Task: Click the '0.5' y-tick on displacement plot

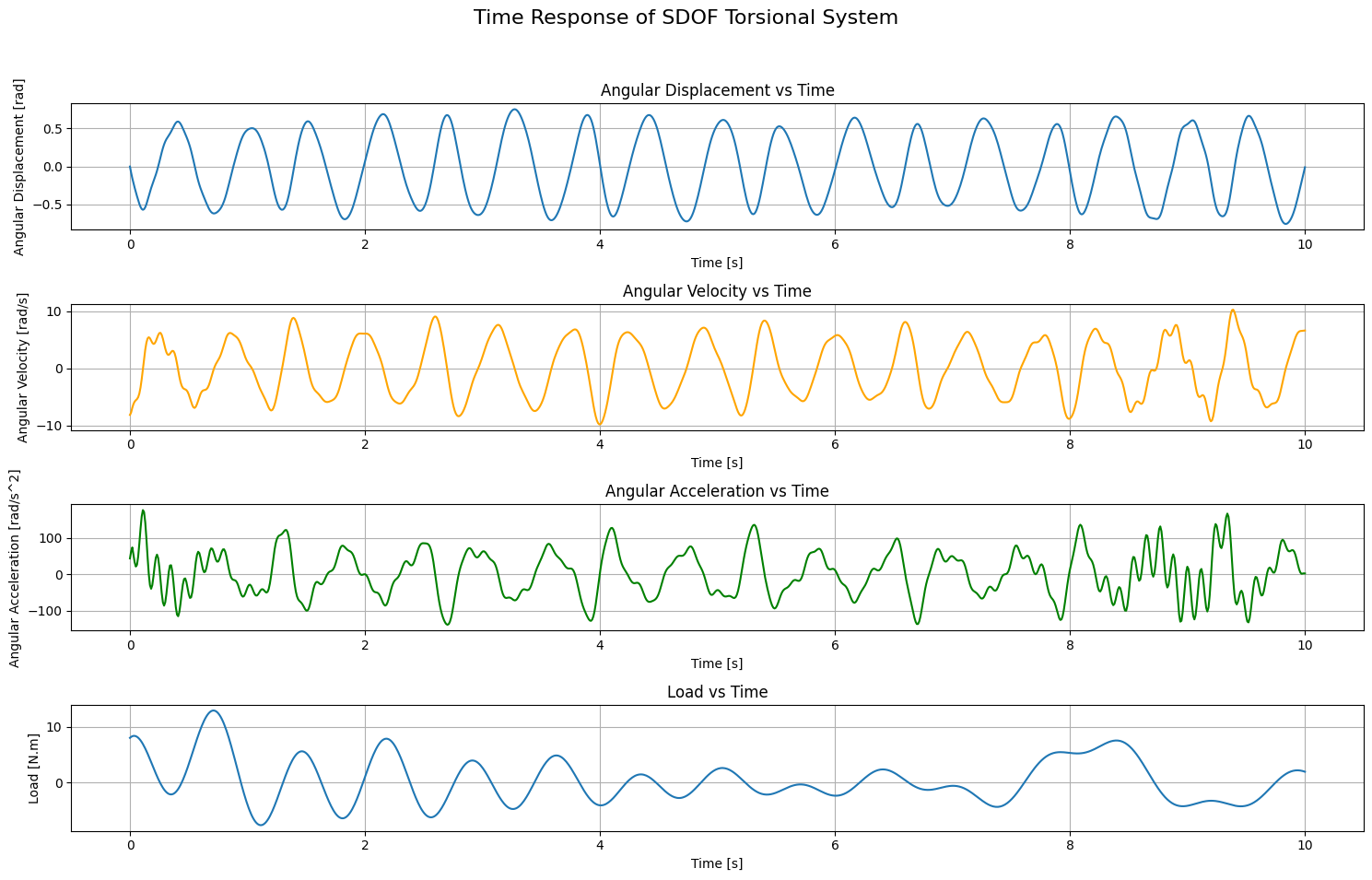Action: click(x=53, y=128)
